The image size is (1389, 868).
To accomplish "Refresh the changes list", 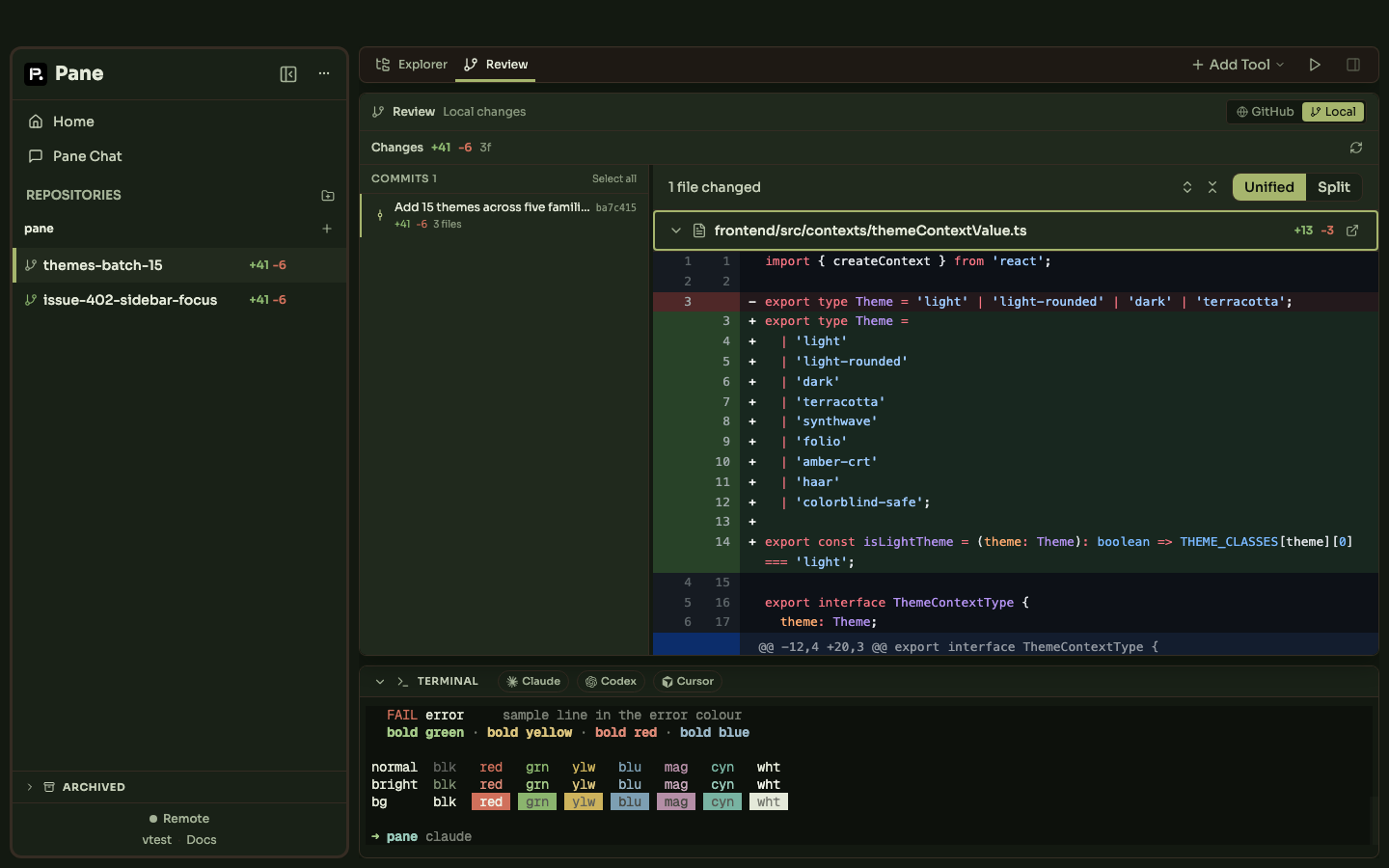I will click(1356, 148).
